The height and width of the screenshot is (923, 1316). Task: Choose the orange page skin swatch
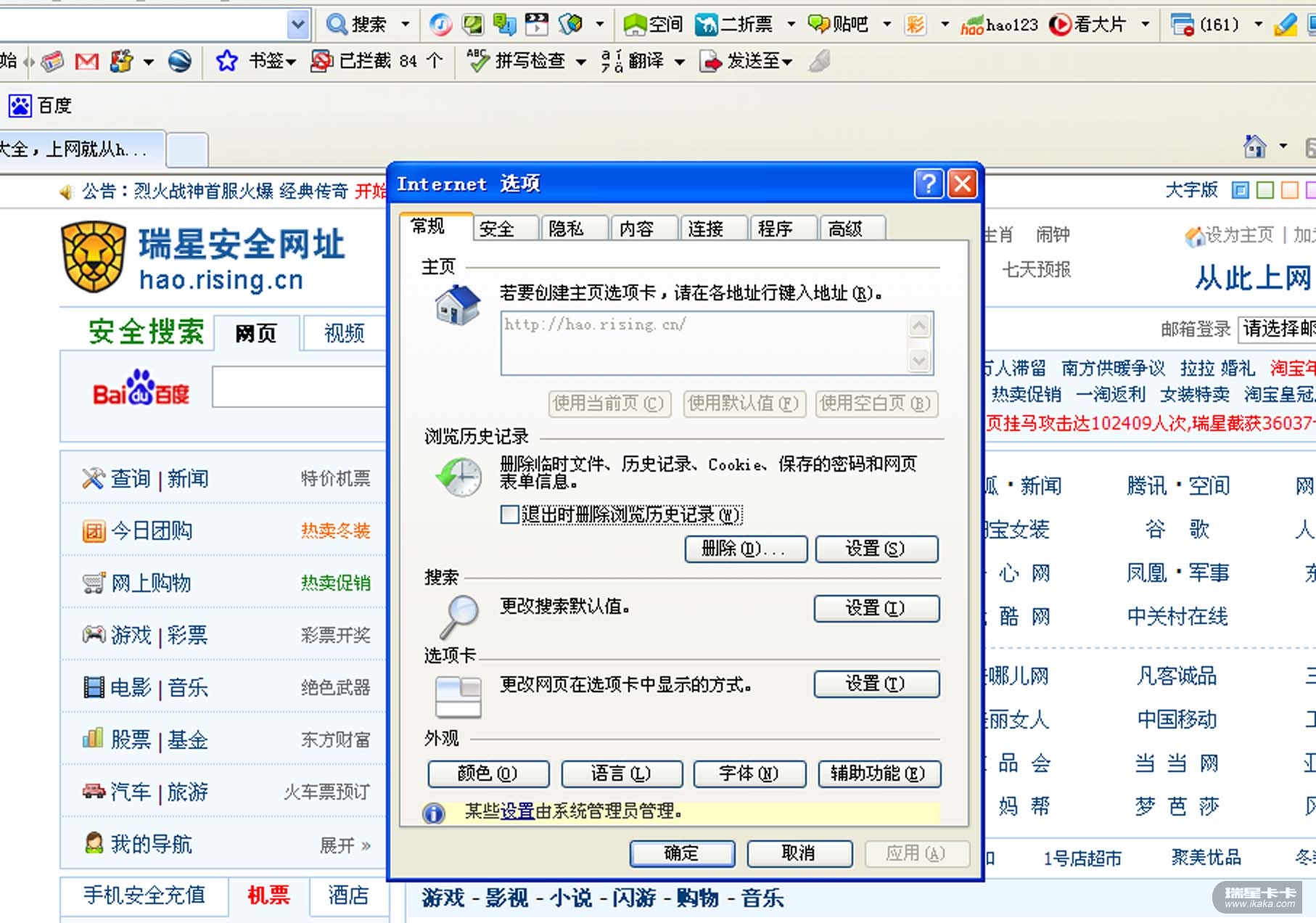1290,190
